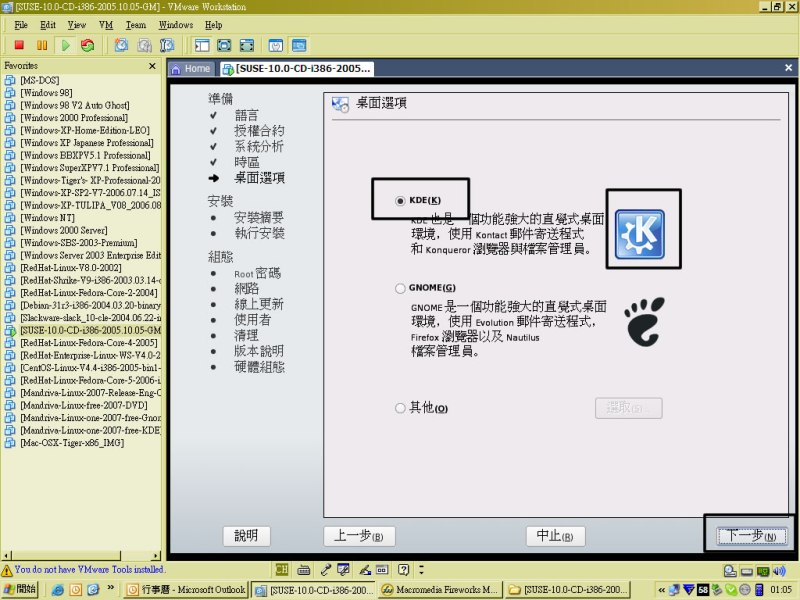This screenshot has width=800, height=600.
Task: Click the VMware Tools warning icon
Action: [x=7, y=570]
